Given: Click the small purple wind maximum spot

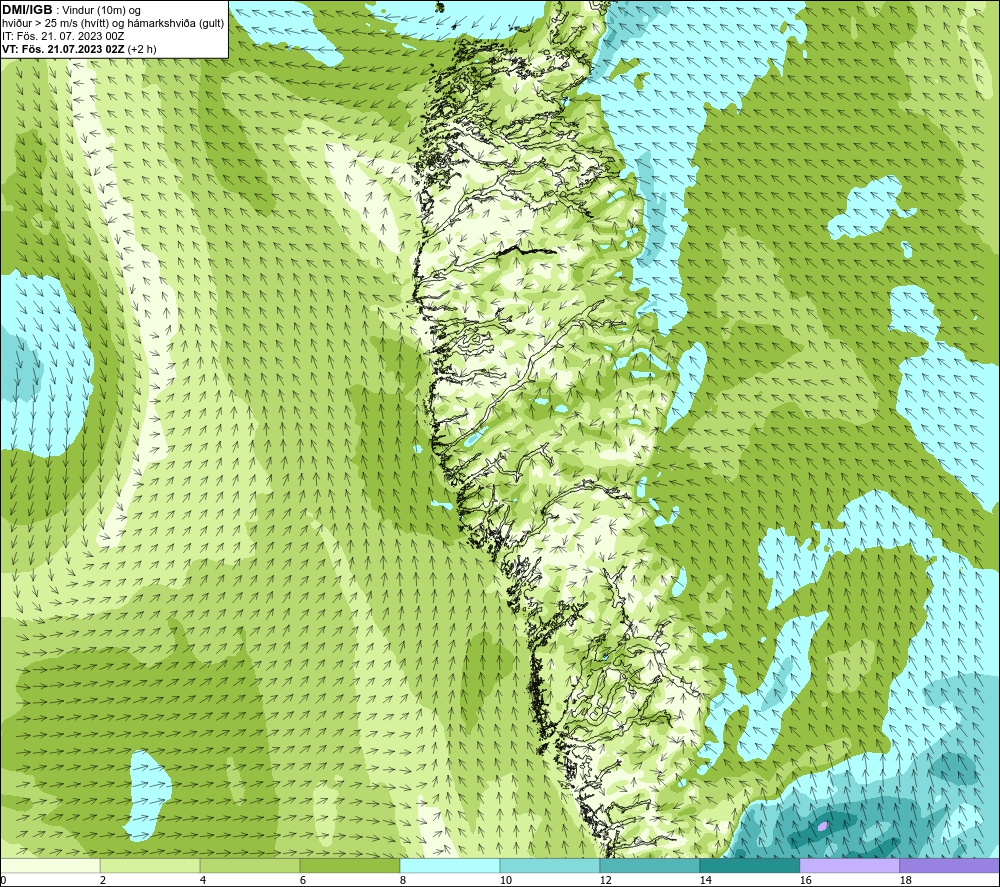Looking at the screenshot, I should 823,826.
